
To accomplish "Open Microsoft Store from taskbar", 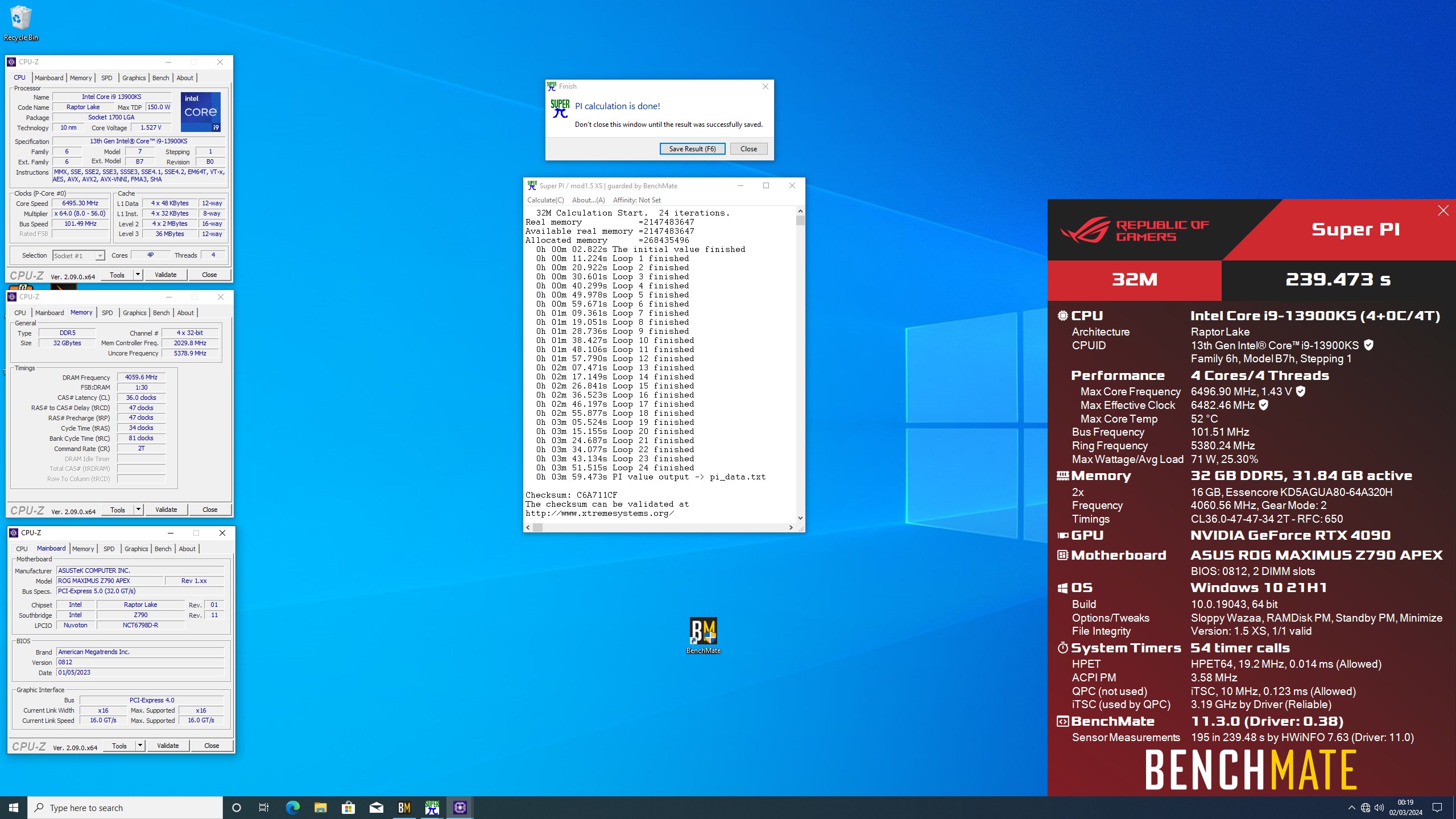I will coord(348,808).
